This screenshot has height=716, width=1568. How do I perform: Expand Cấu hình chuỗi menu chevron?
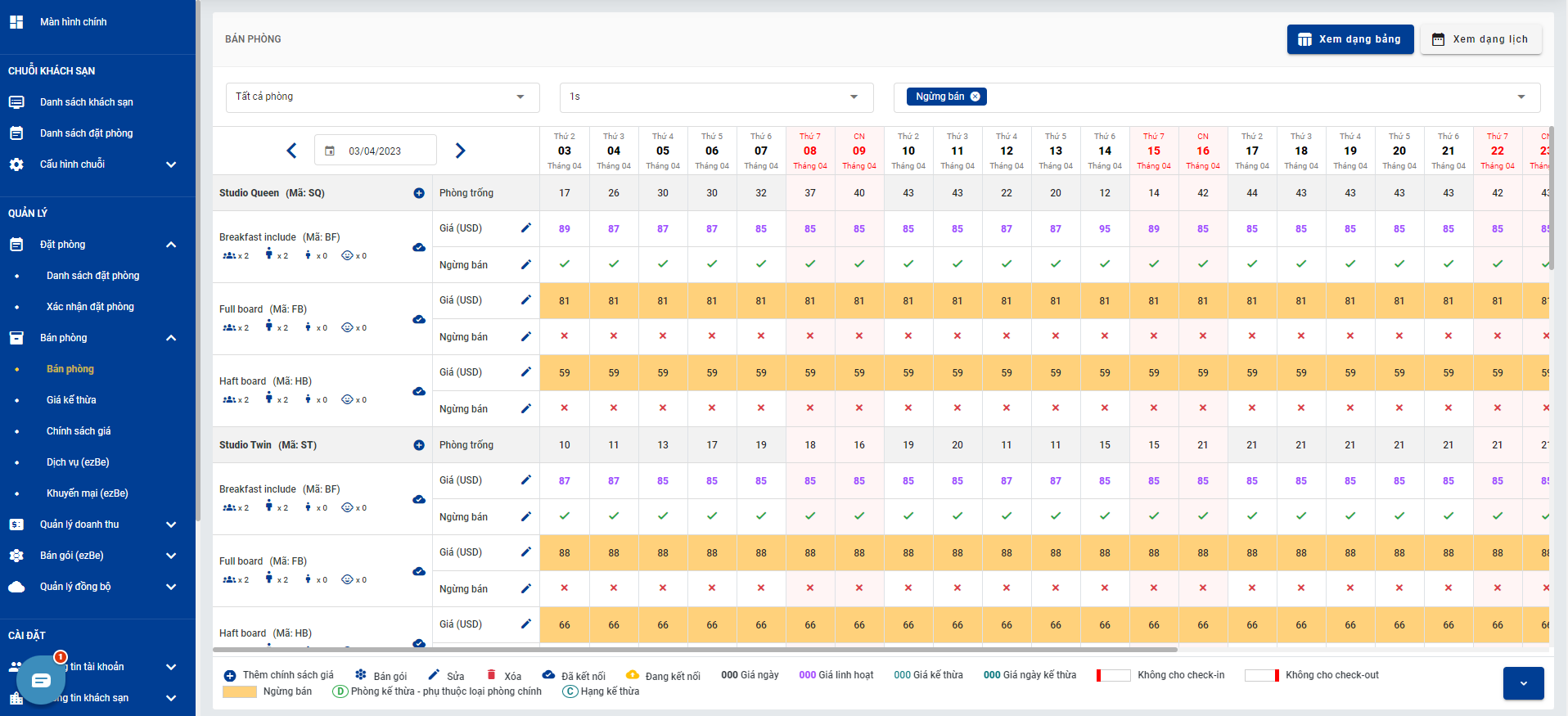coord(171,164)
